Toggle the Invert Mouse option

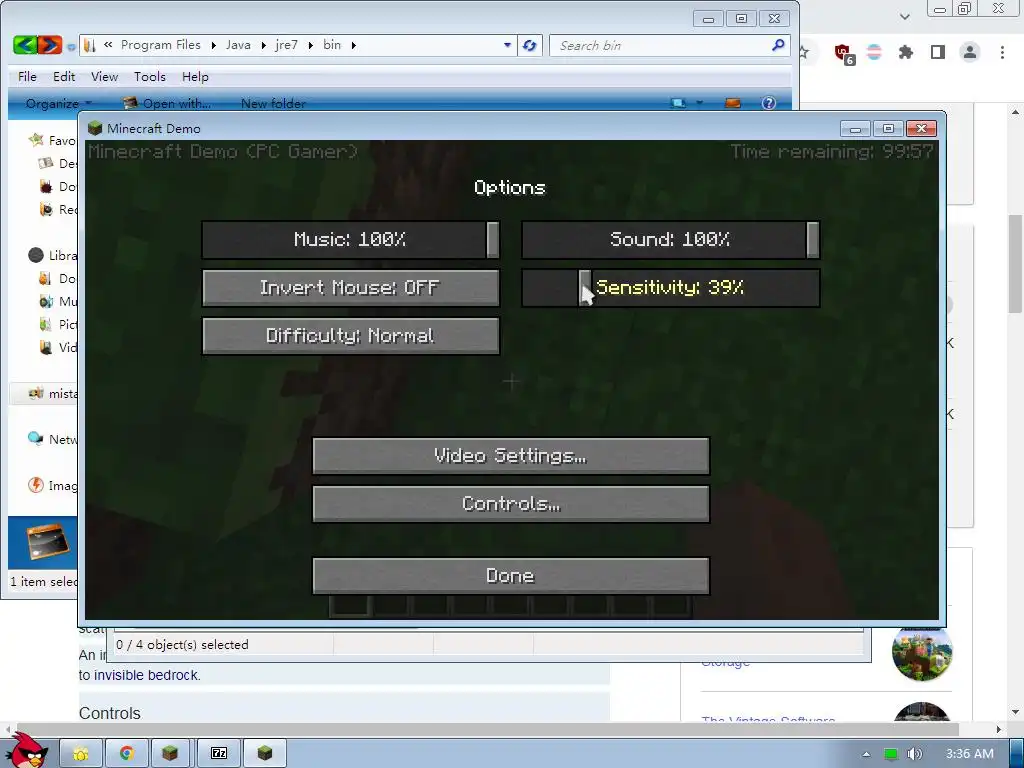(351, 288)
